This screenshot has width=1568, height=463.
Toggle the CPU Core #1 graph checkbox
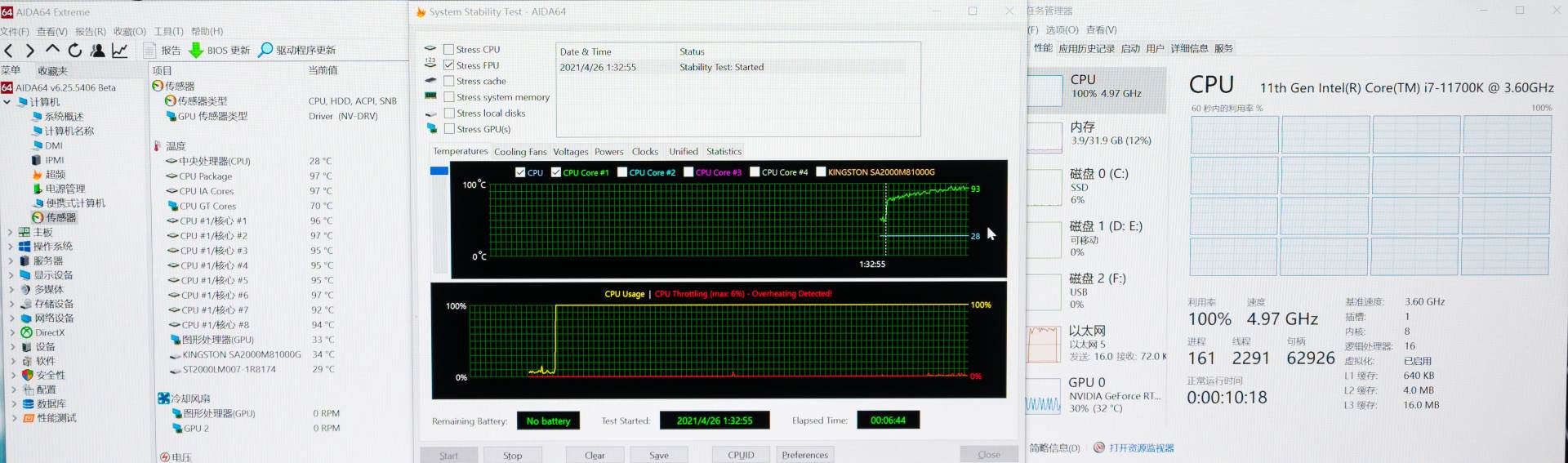(x=556, y=172)
